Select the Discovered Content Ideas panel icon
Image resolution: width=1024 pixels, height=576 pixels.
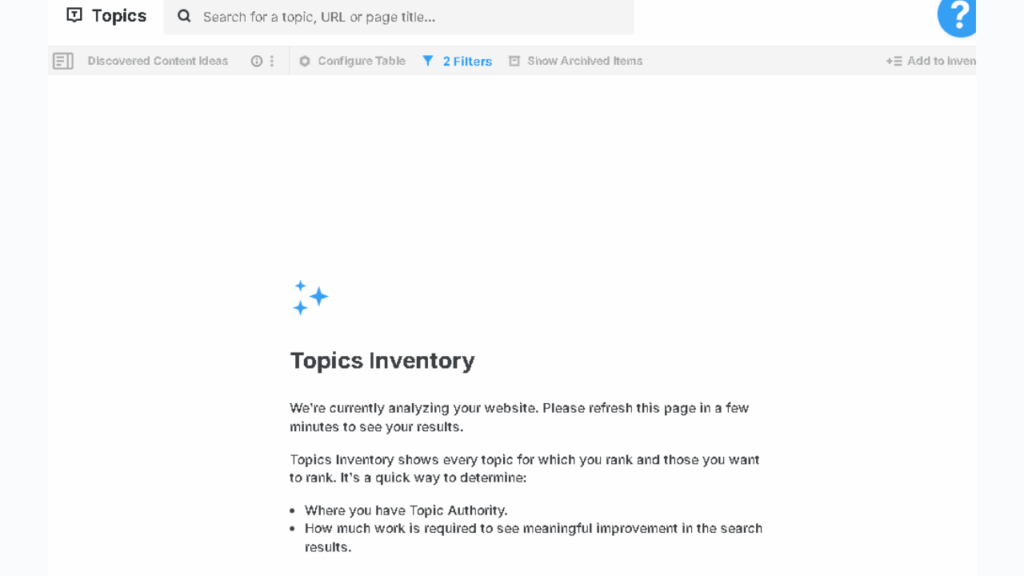pyautogui.click(x=63, y=60)
